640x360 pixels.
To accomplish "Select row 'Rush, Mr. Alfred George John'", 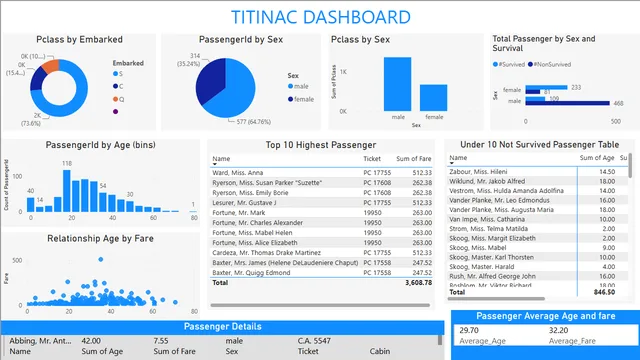I will click(538, 276).
